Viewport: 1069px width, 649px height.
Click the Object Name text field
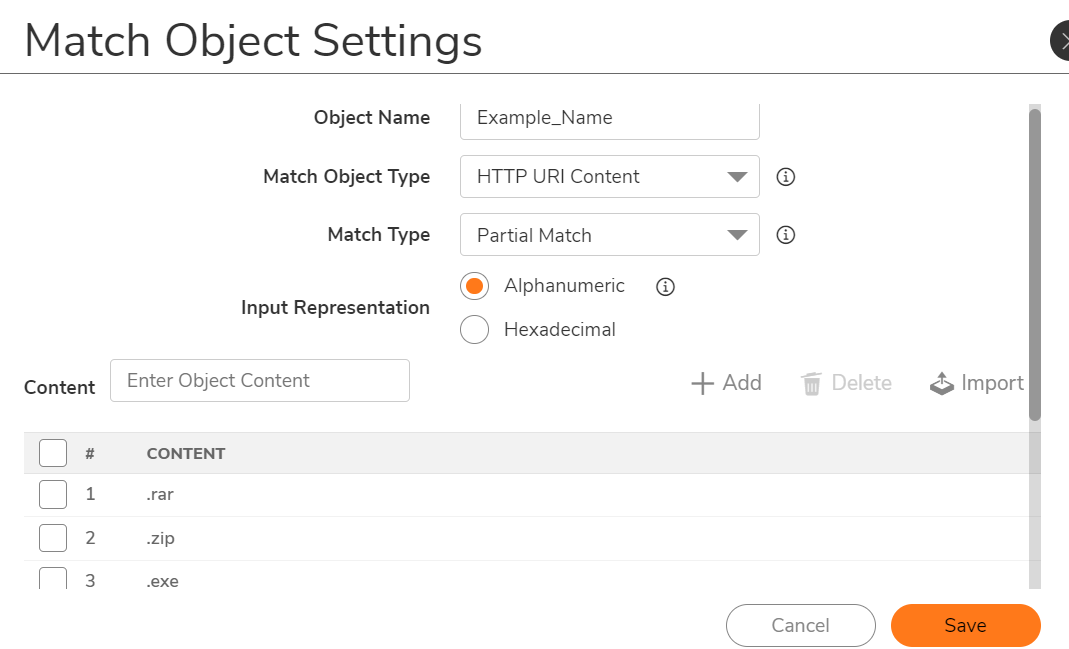point(610,118)
